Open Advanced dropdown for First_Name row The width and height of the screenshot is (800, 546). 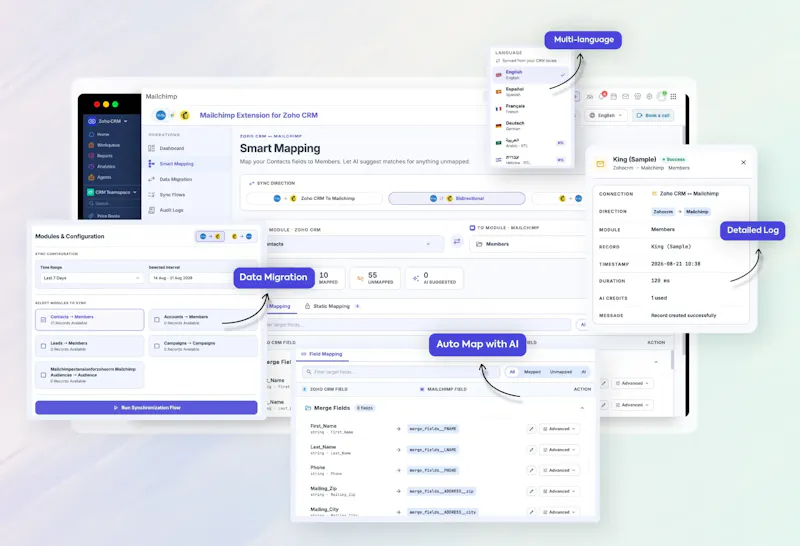[559, 429]
